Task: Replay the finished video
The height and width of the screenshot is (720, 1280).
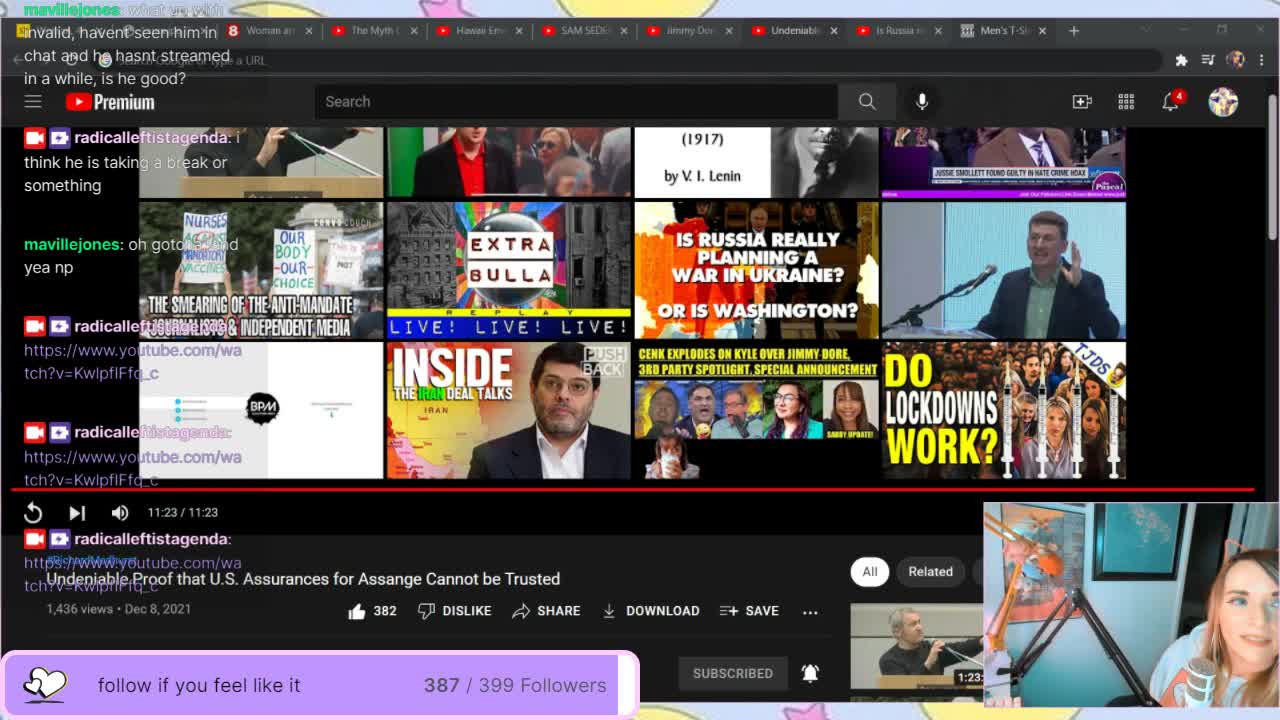Action: point(33,512)
